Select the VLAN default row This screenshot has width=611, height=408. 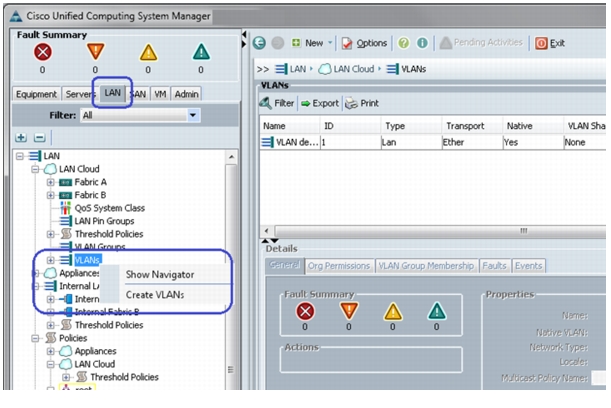click(433, 142)
